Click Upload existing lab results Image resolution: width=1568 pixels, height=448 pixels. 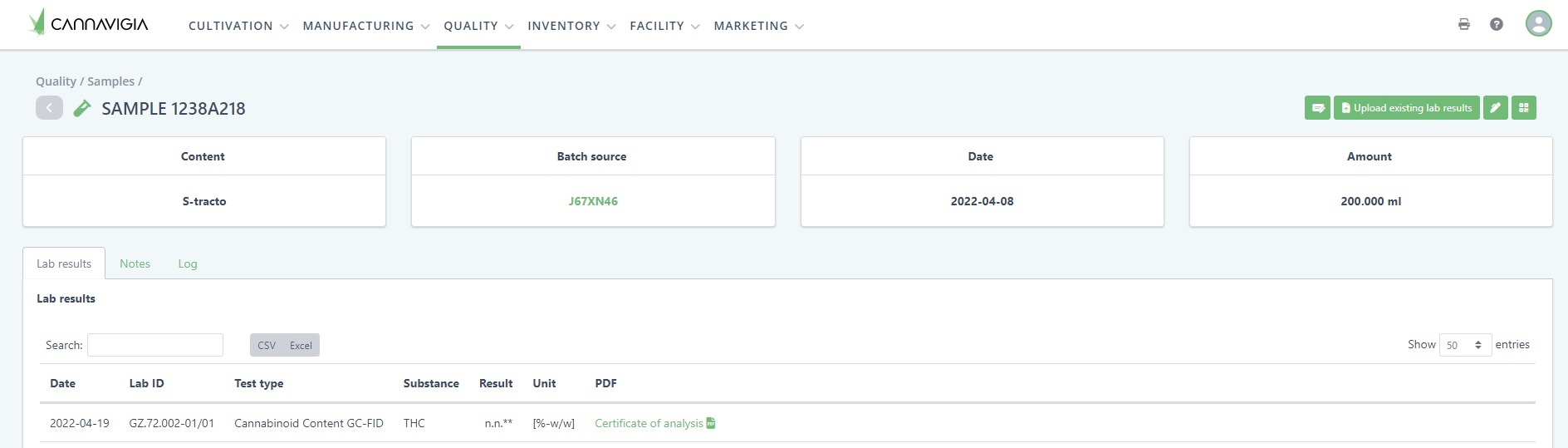coord(1406,108)
